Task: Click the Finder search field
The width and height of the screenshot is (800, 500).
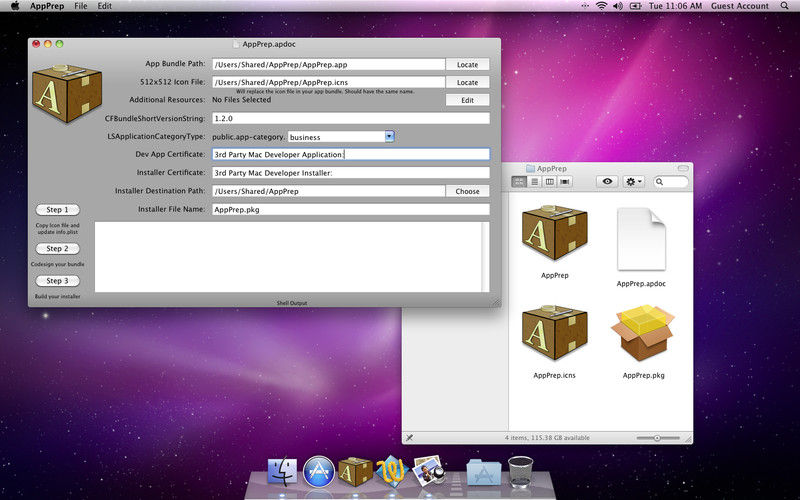Action: coord(670,182)
